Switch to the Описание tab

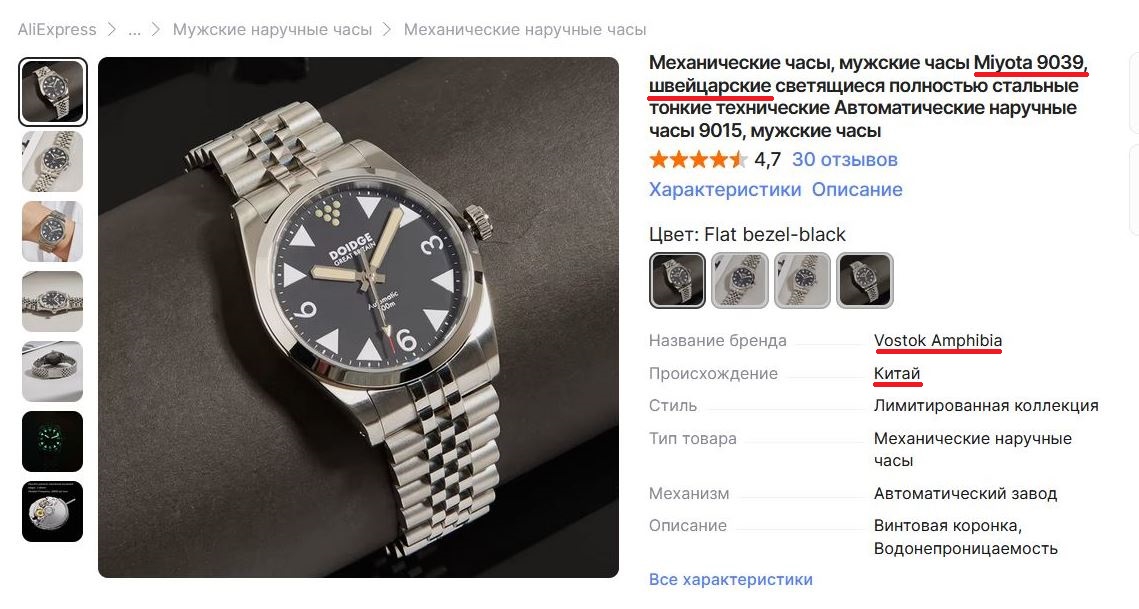pos(857,190)
